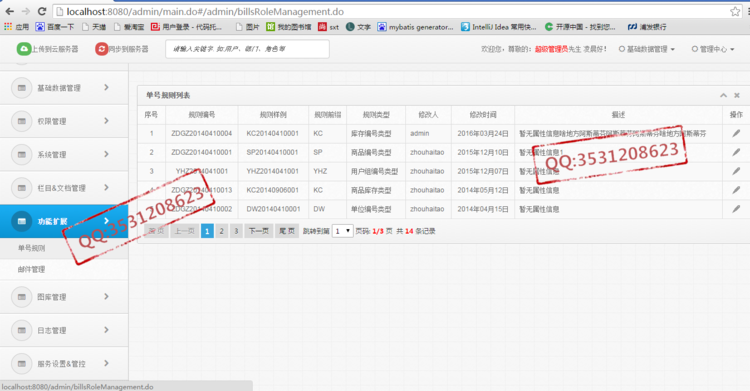Click pencil icon for KC20140906001 row
Screen dimensions: 750x391
point(736,190)
